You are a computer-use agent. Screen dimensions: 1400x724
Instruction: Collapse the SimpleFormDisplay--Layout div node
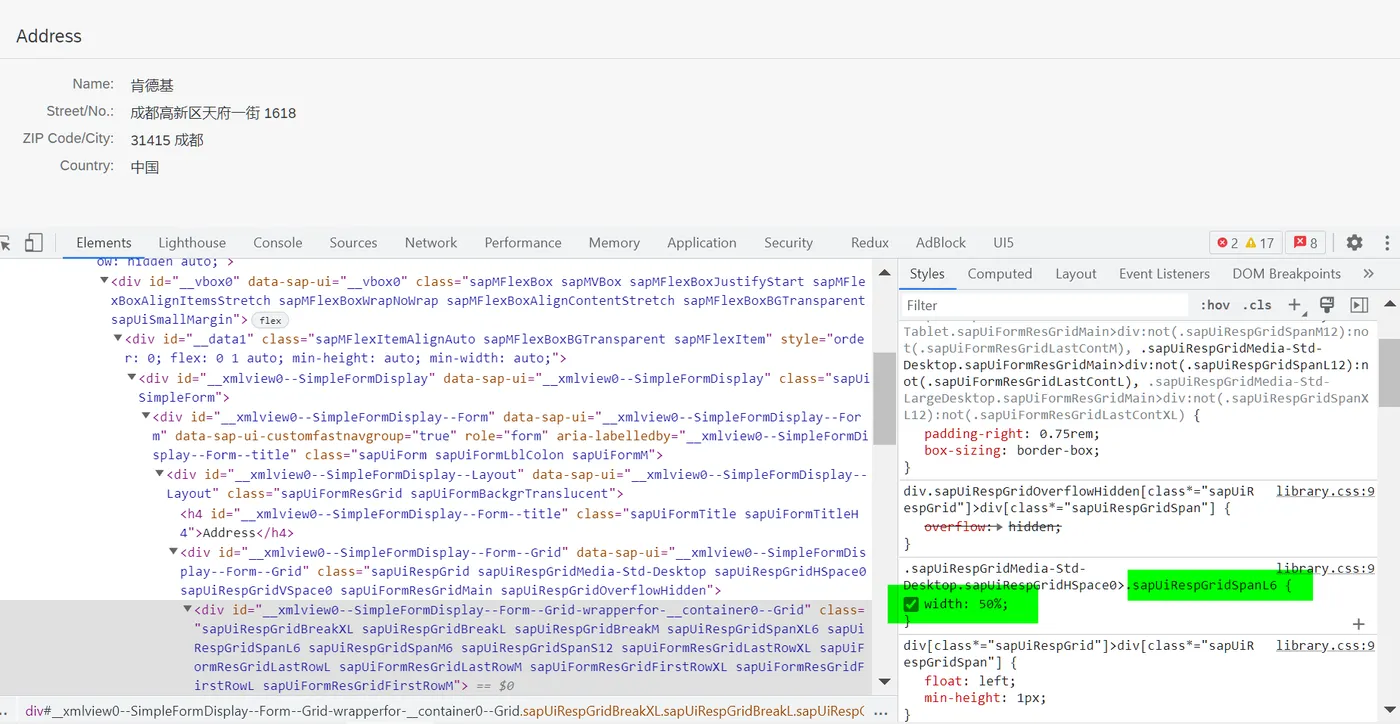[x=160, y=475]
